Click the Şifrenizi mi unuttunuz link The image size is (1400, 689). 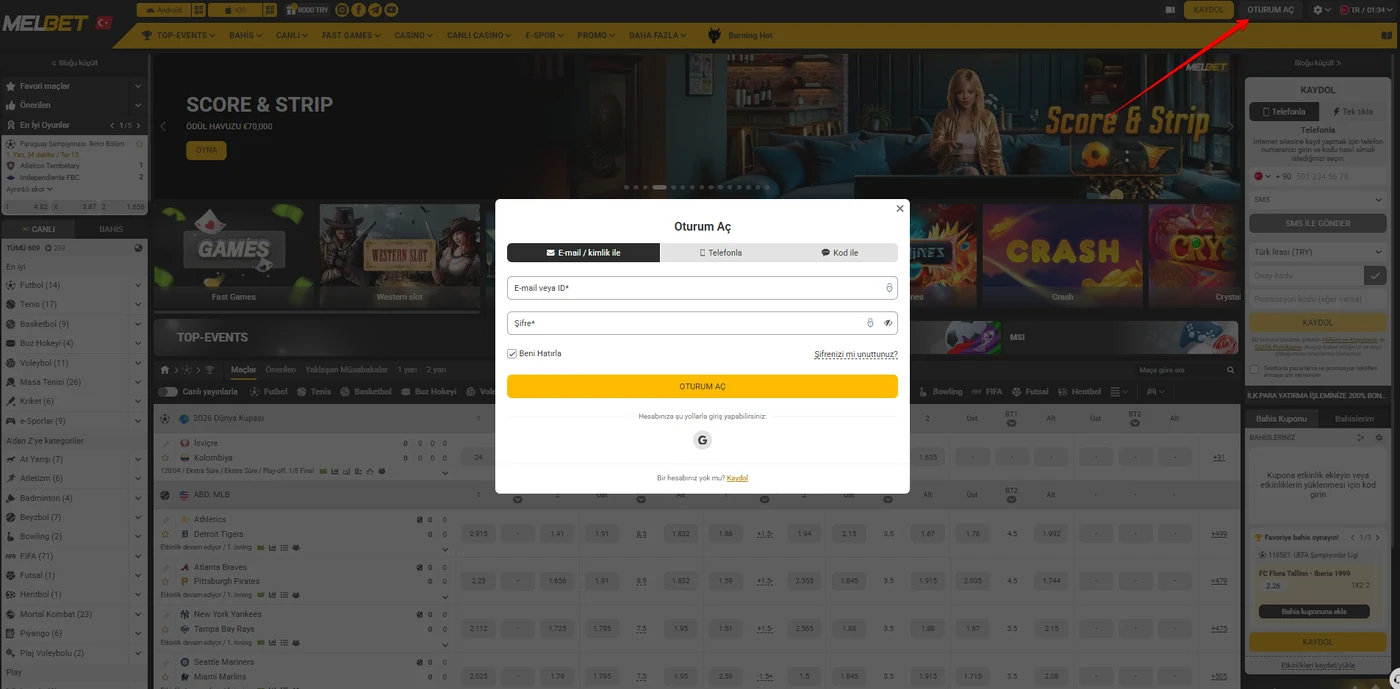click(x=856, y=354)
